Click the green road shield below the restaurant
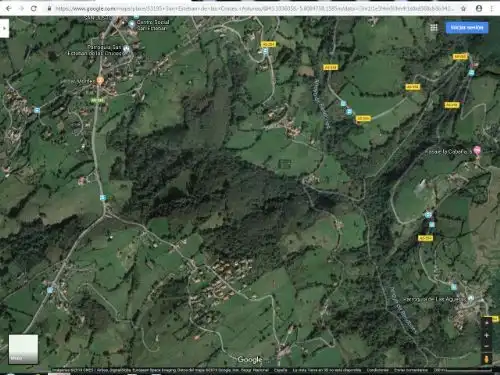This screenshot has width=500, height=375. pyautogui.click(x=97, y=100)
